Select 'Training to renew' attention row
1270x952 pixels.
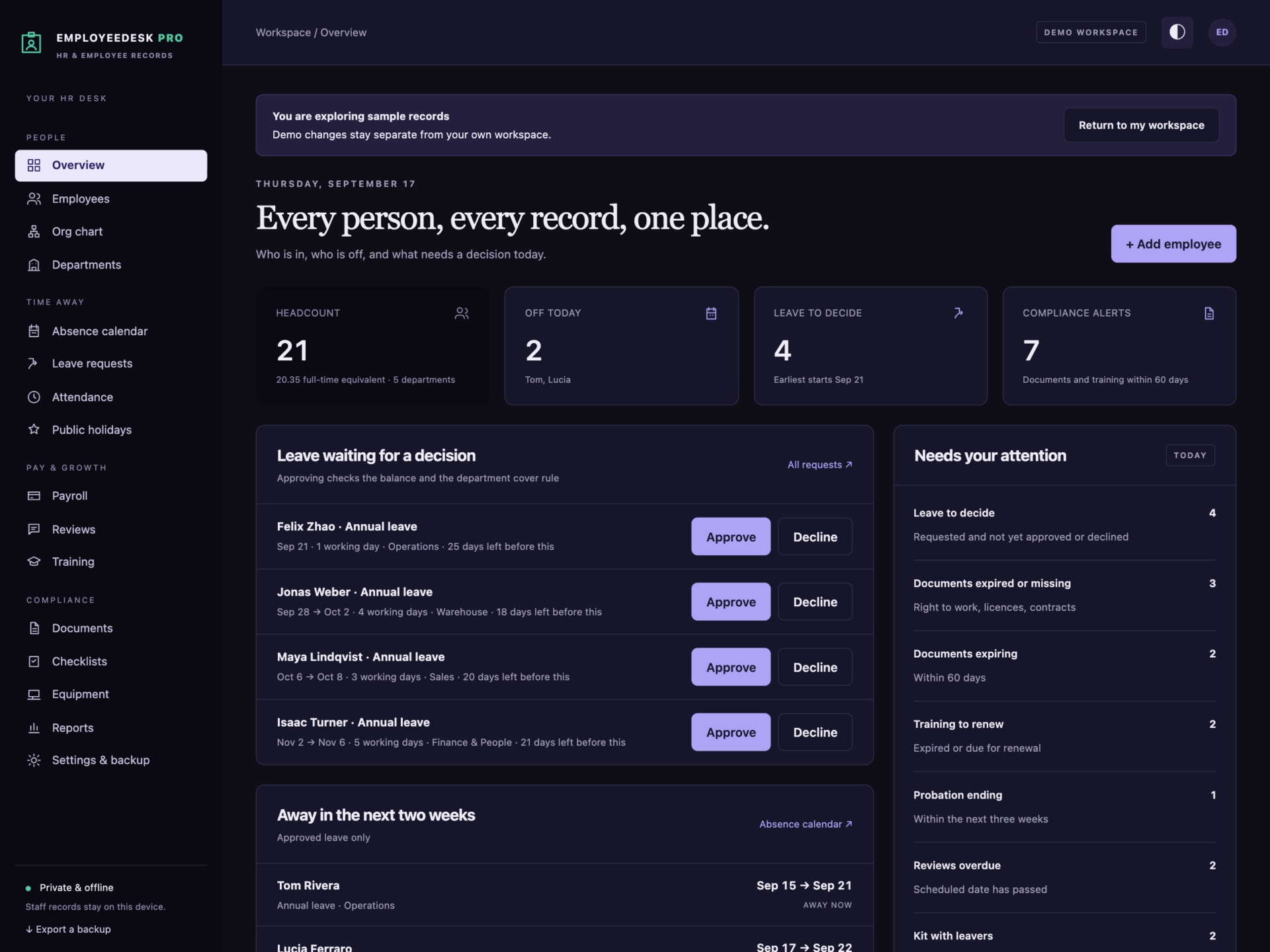(x=1064, y=736)
